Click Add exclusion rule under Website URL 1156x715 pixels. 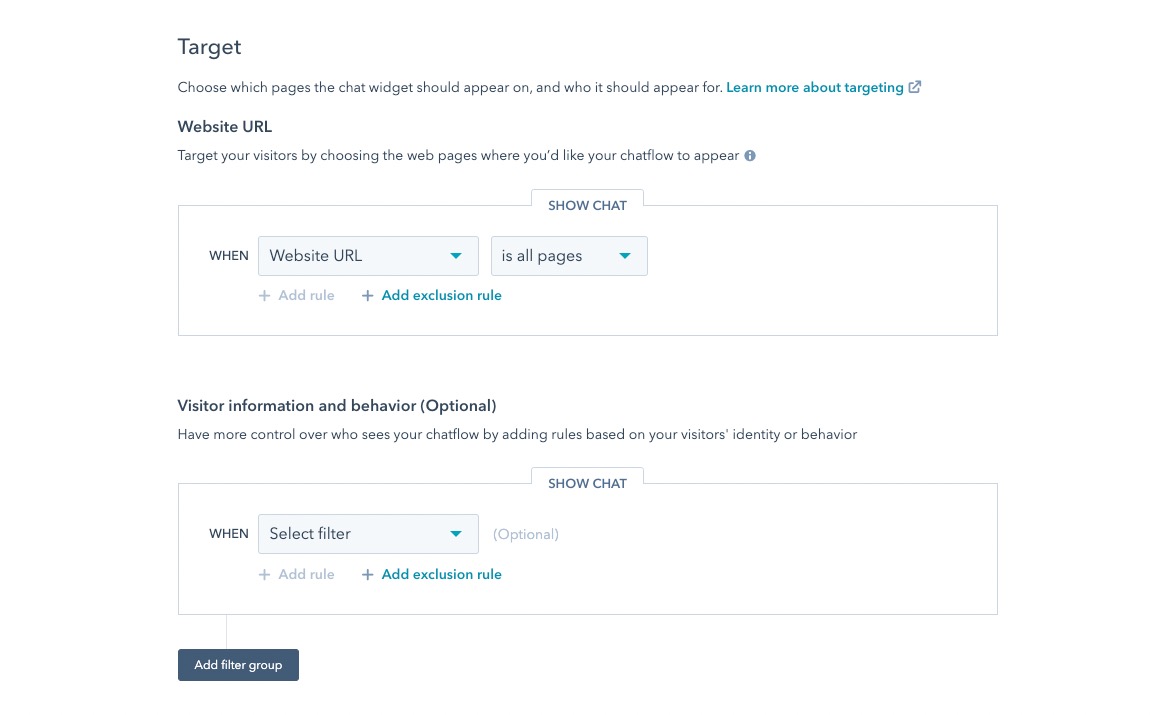pyautogui.click(x=441, y=296)
